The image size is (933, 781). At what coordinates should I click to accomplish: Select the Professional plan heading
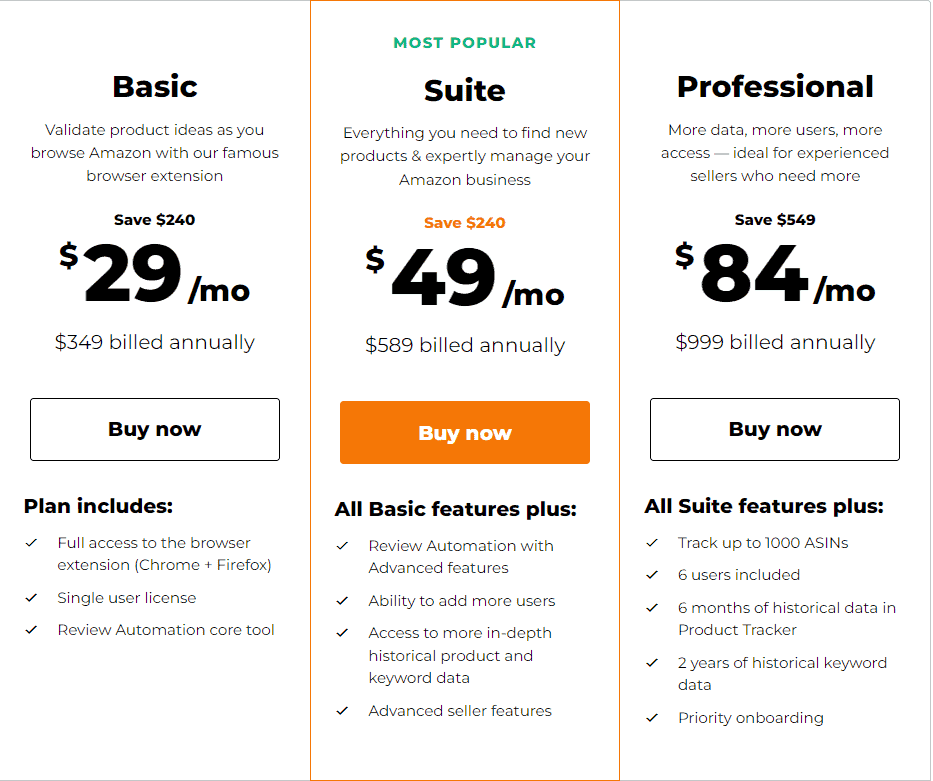[x=775, y=87]
